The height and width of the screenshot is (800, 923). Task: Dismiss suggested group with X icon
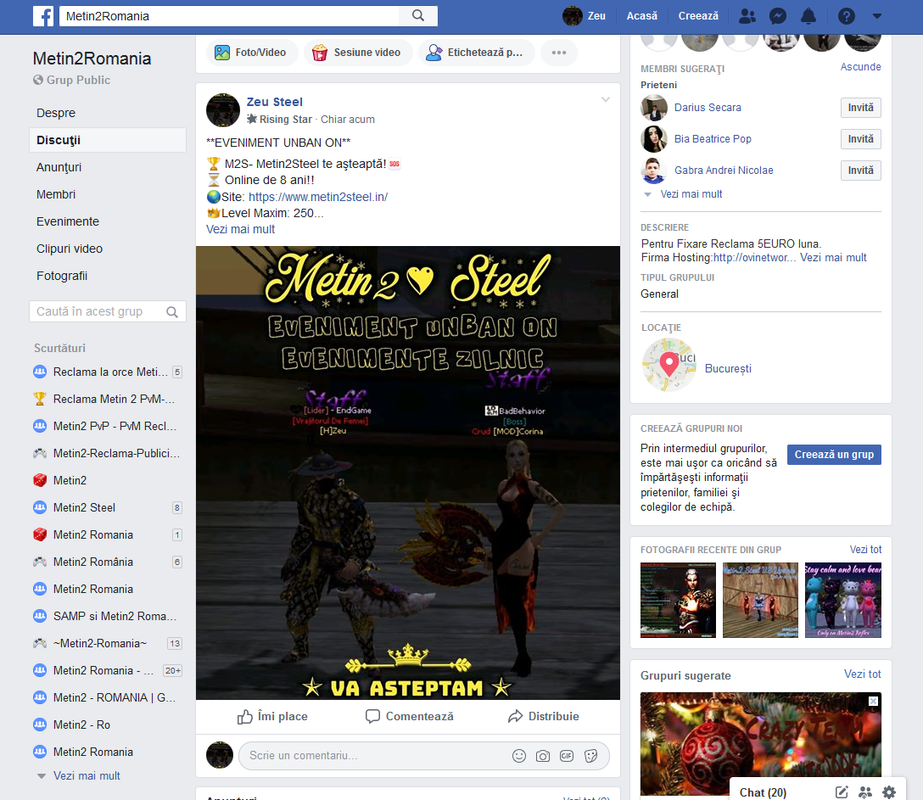pyautogui.click(x=874, y=701)
